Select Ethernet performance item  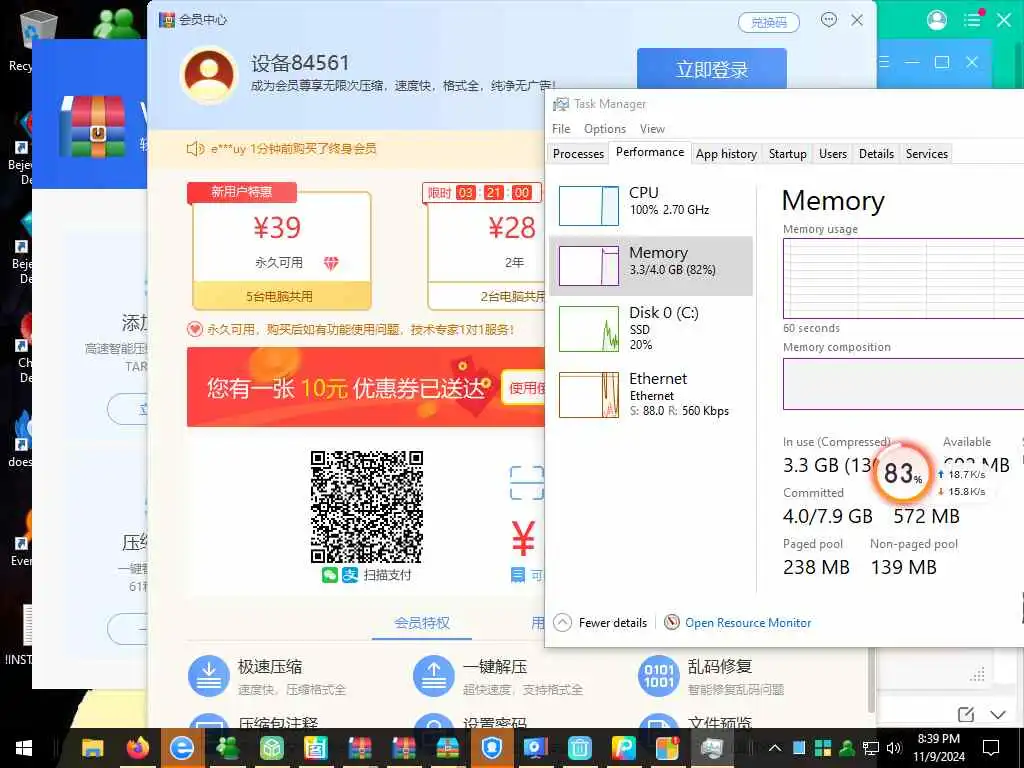(651, 394)
